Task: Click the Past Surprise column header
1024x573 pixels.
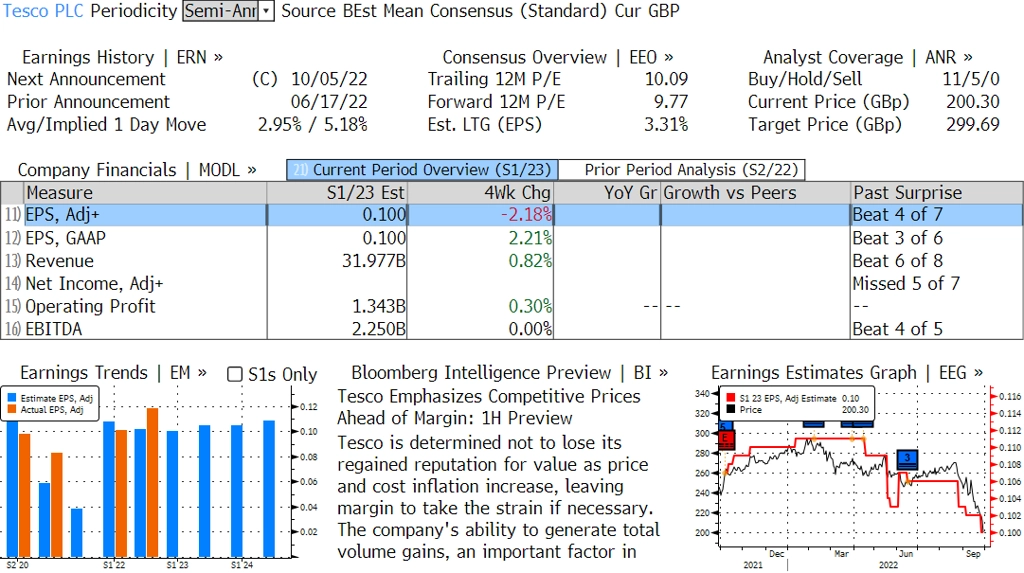Action: click(936, 193)
